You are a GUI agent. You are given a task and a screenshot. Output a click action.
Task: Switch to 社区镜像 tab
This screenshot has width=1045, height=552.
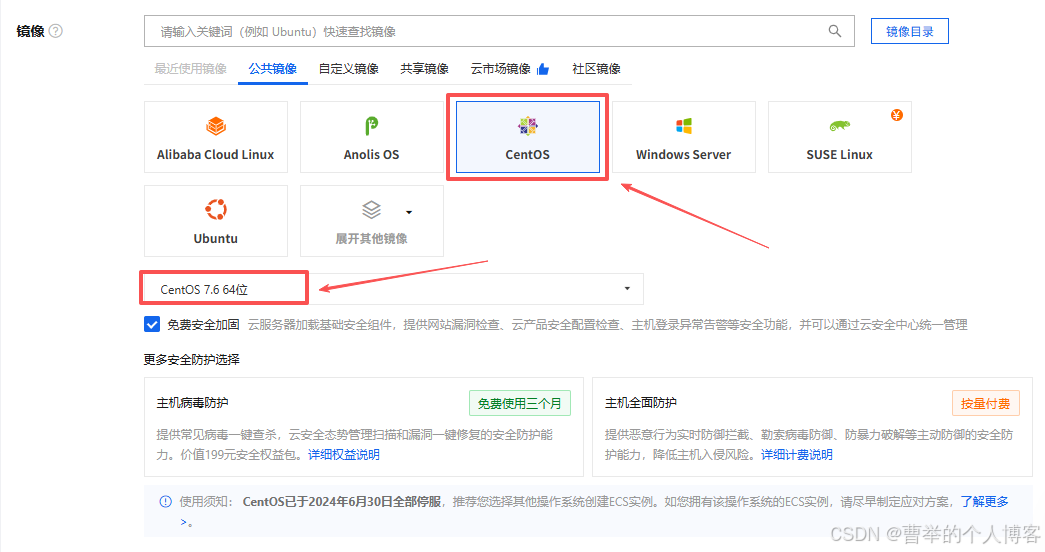click(596, 69)
